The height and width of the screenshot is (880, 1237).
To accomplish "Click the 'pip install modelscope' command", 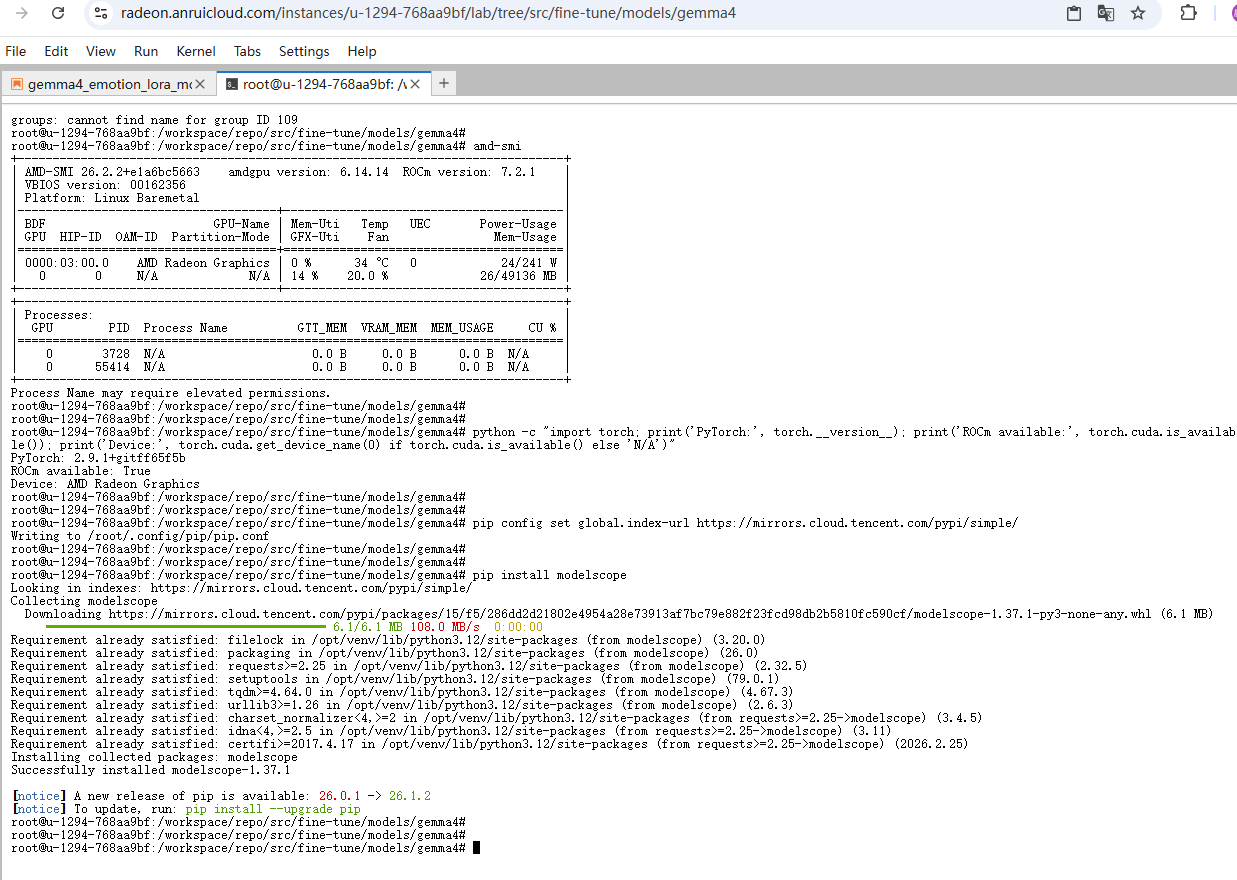I will tap(550, 575).
